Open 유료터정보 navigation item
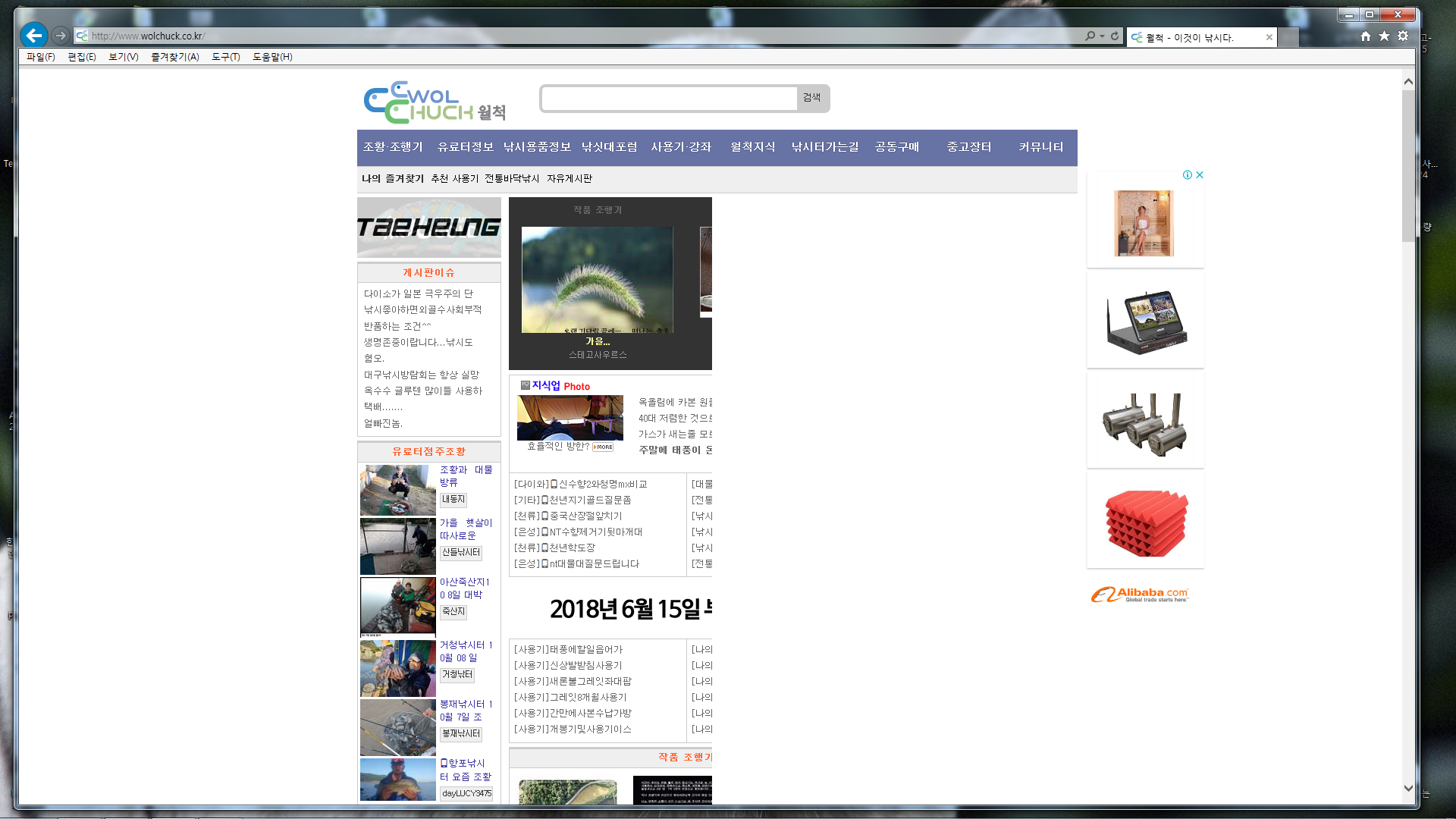The height and width of the screenshot is (819, 1456). 465,147
